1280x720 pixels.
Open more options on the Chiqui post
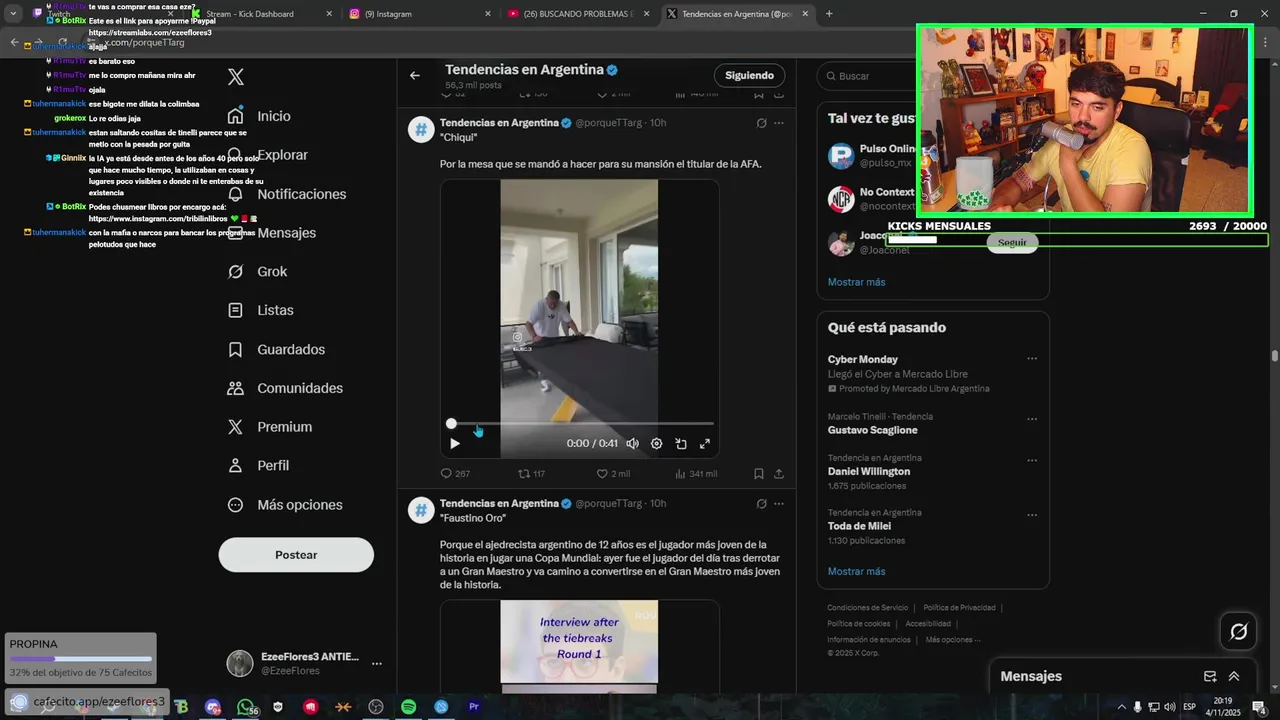click(x=779, y=123)
